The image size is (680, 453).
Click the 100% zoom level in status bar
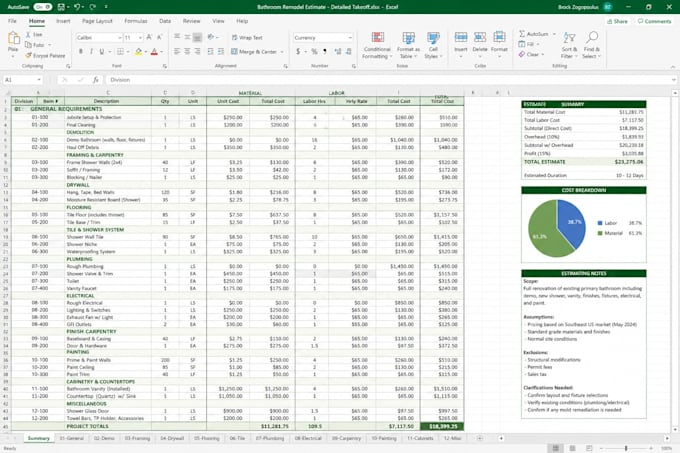tap(666, 448)
